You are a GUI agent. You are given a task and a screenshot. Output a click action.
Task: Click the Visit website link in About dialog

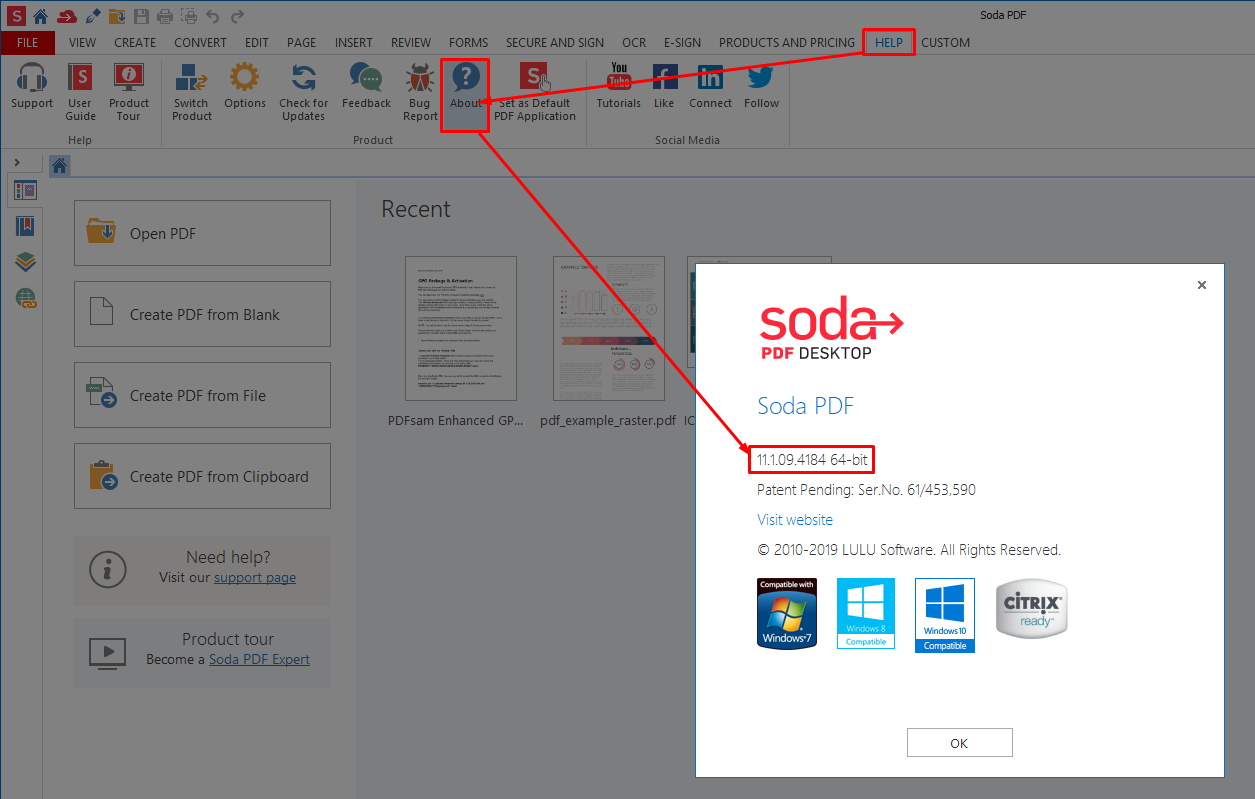(x=795, y=520)
